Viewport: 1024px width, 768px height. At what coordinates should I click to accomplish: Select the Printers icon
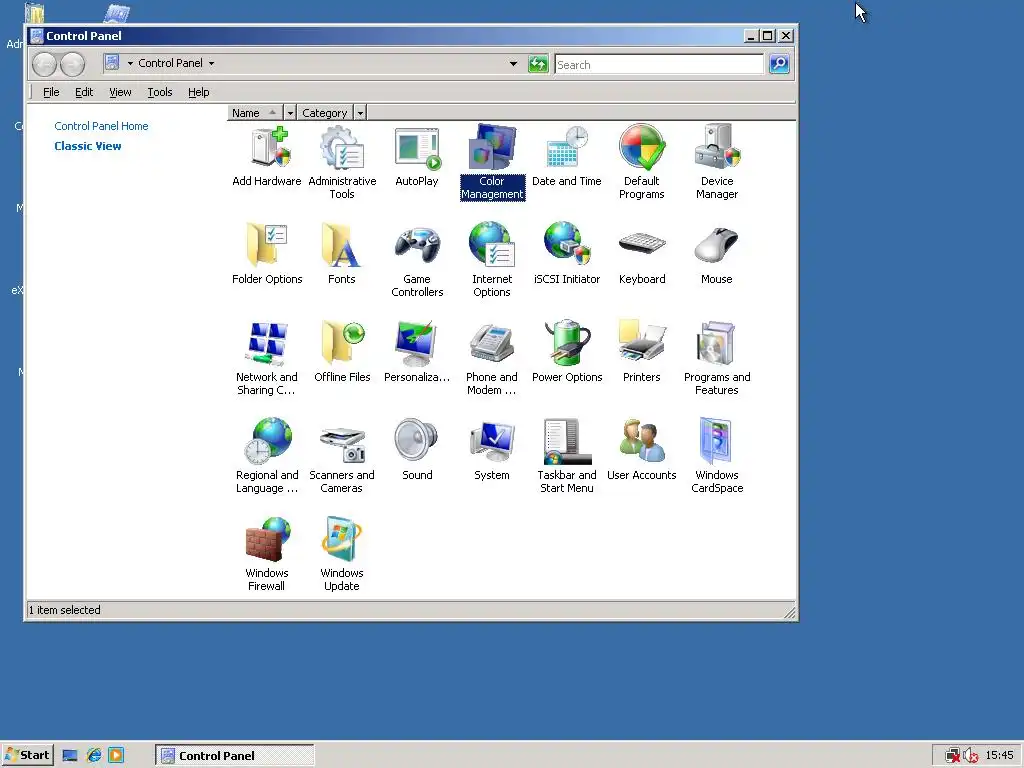tap(641, 353)
